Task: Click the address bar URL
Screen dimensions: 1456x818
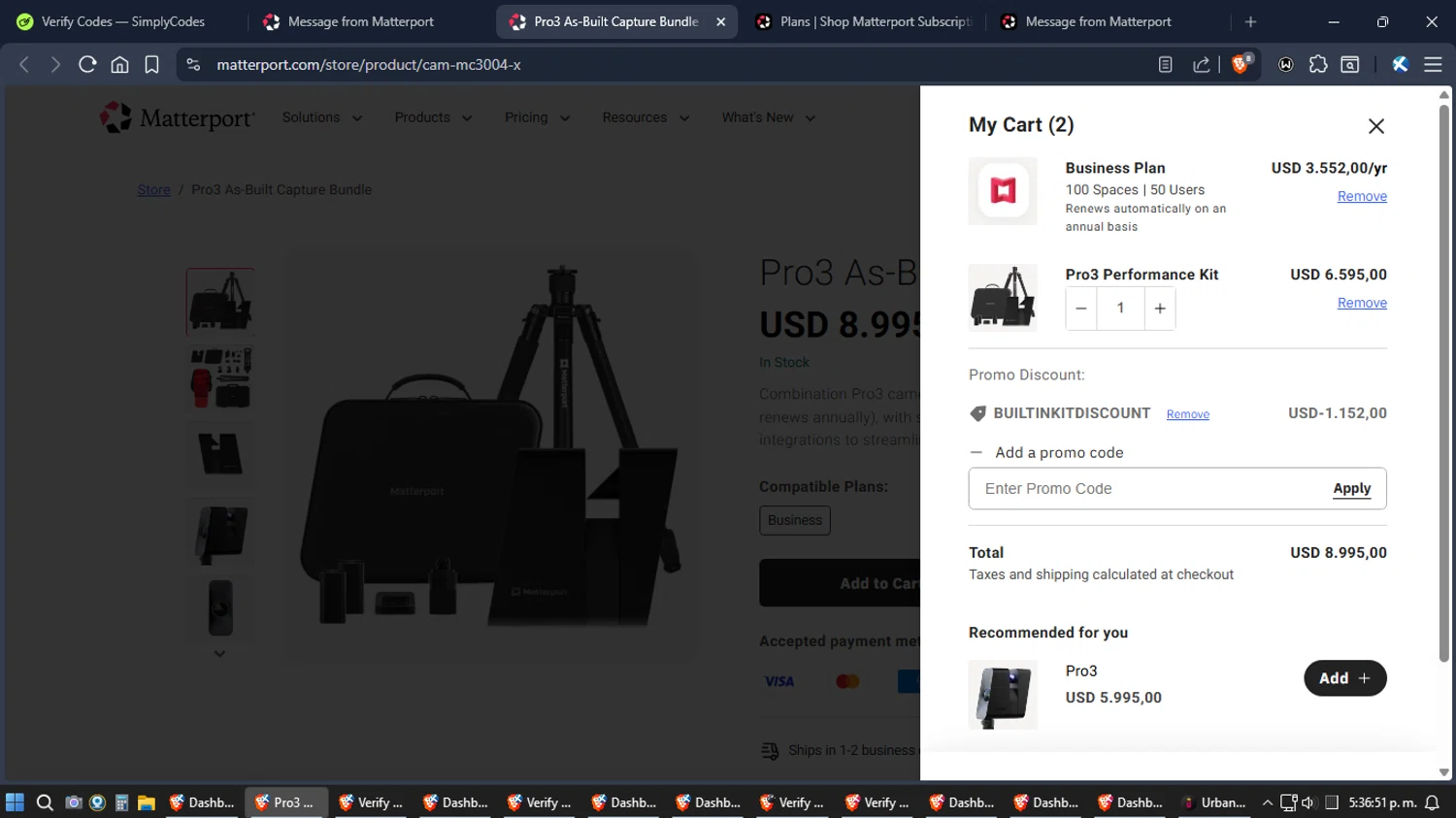Action: pos(369,64)
